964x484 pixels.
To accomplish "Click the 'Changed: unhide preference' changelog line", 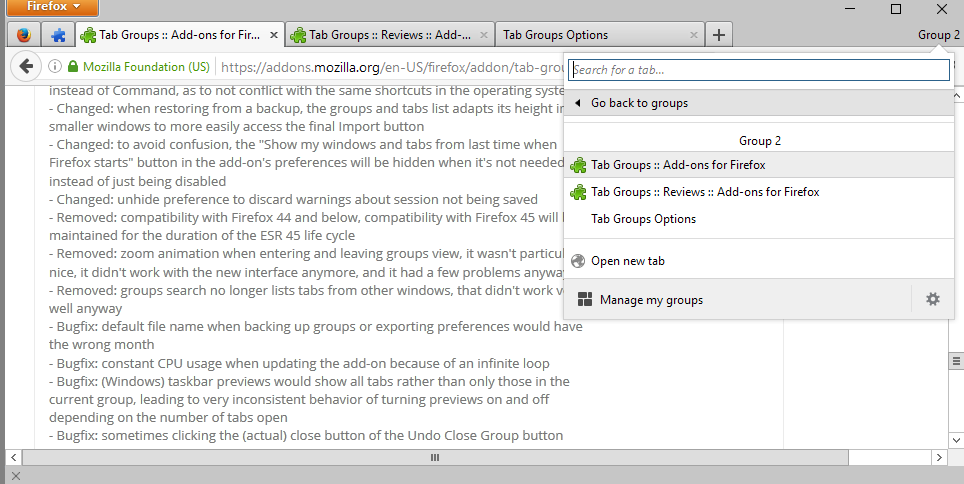I will (293, 199).
